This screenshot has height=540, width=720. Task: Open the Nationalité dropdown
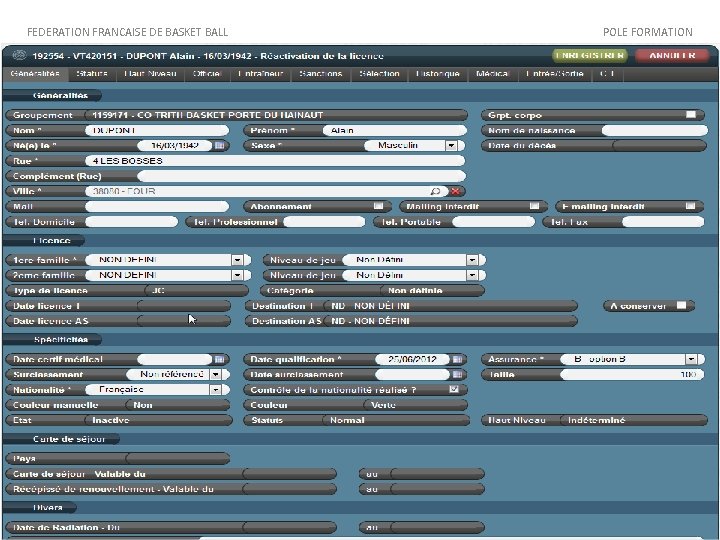[215, 390]
